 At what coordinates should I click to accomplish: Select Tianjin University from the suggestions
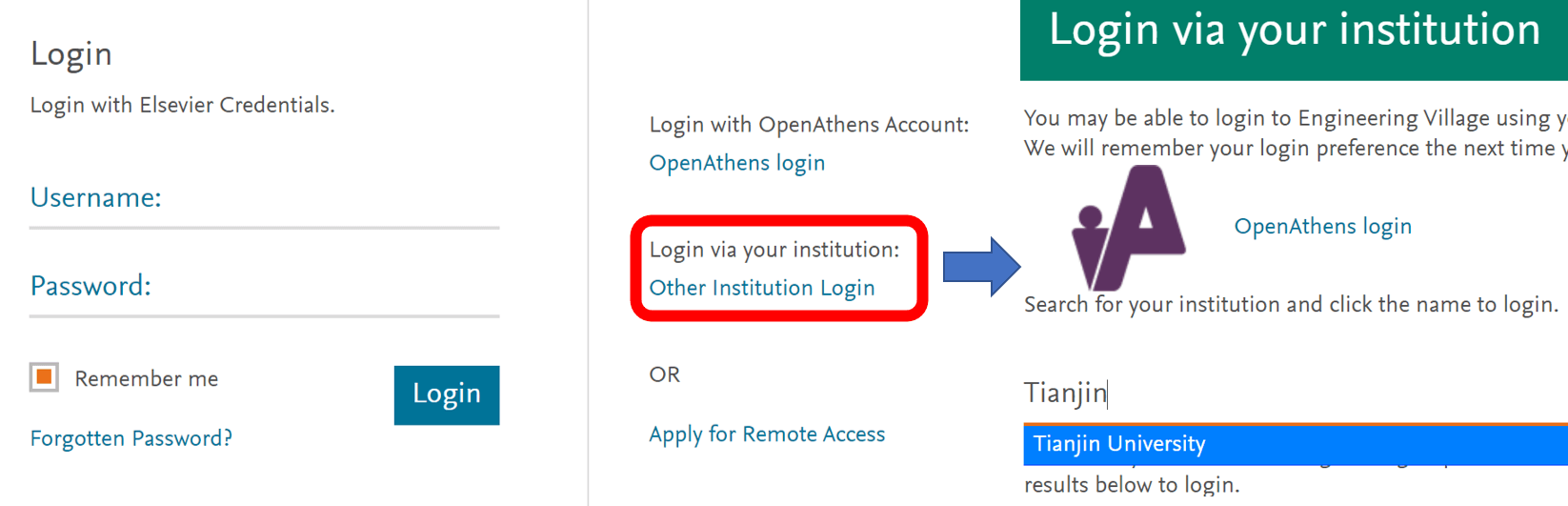1120,444
